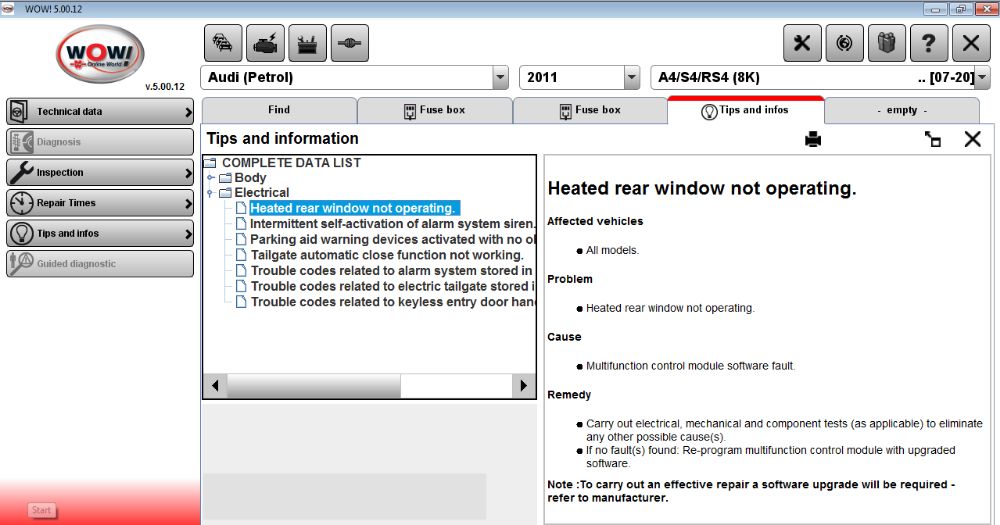This screenshot has width=1000, height=525.
Task: Click the tree horizontal scrollbar left arrow
Action: point(215,386)
